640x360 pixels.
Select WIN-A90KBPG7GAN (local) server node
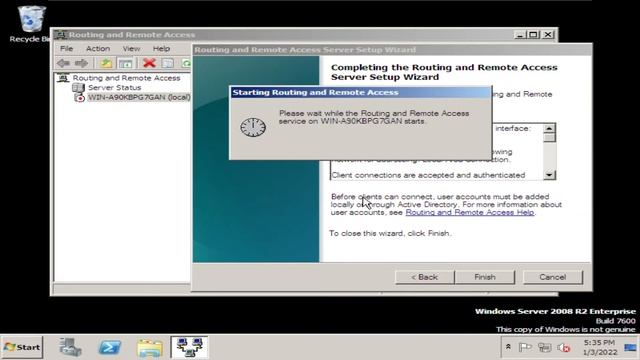[139, 98]
